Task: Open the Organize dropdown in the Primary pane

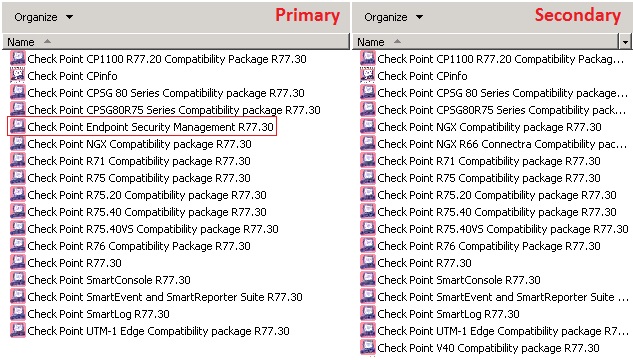Action: point(44,17)
